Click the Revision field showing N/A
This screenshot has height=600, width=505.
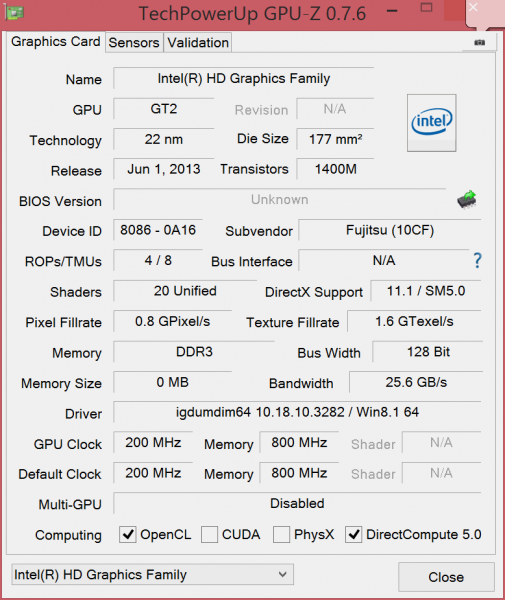335,109
